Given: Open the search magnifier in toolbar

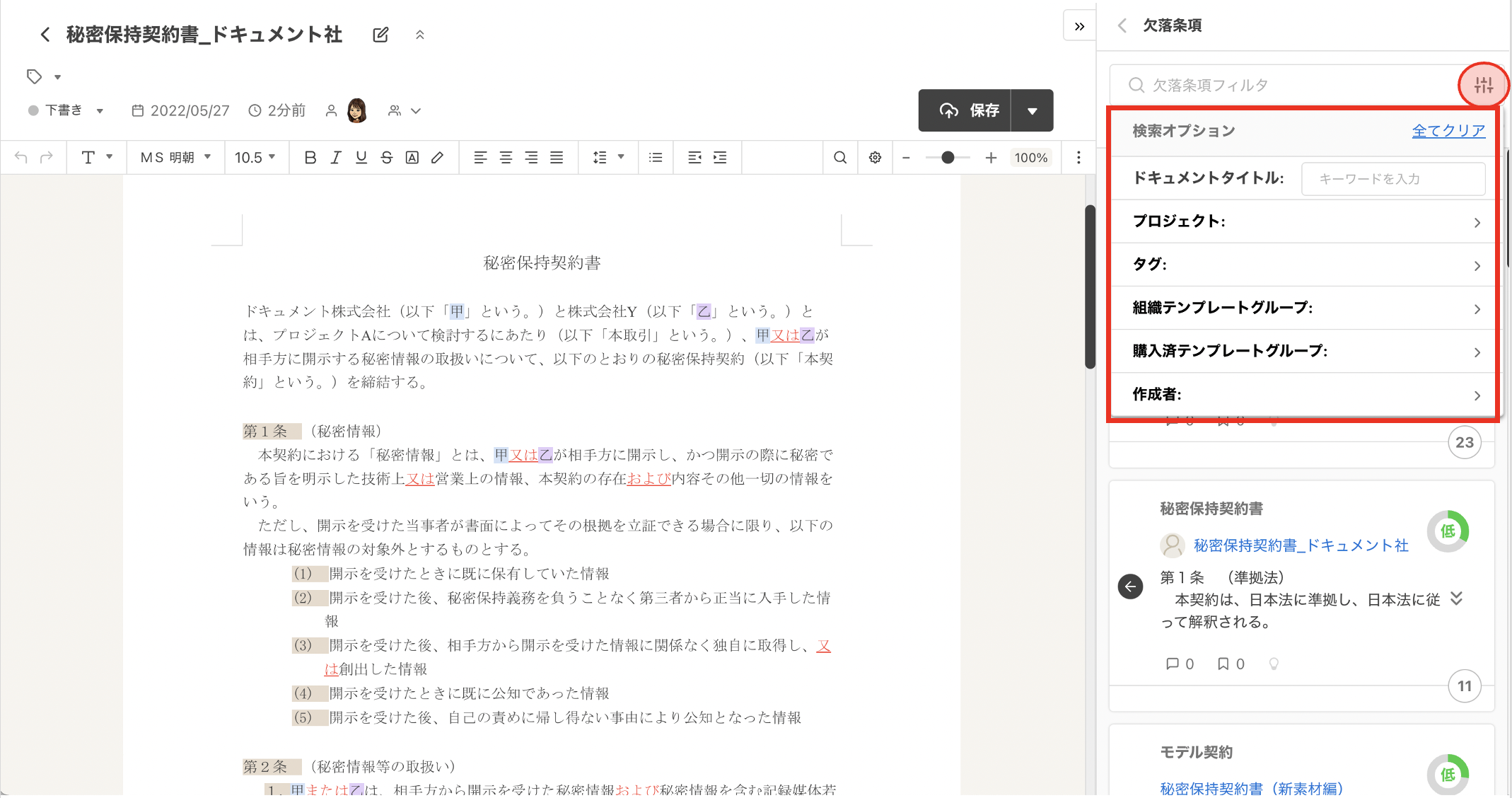Looking at the screenshot, I should pyautogui.click(x=839, y=158).
